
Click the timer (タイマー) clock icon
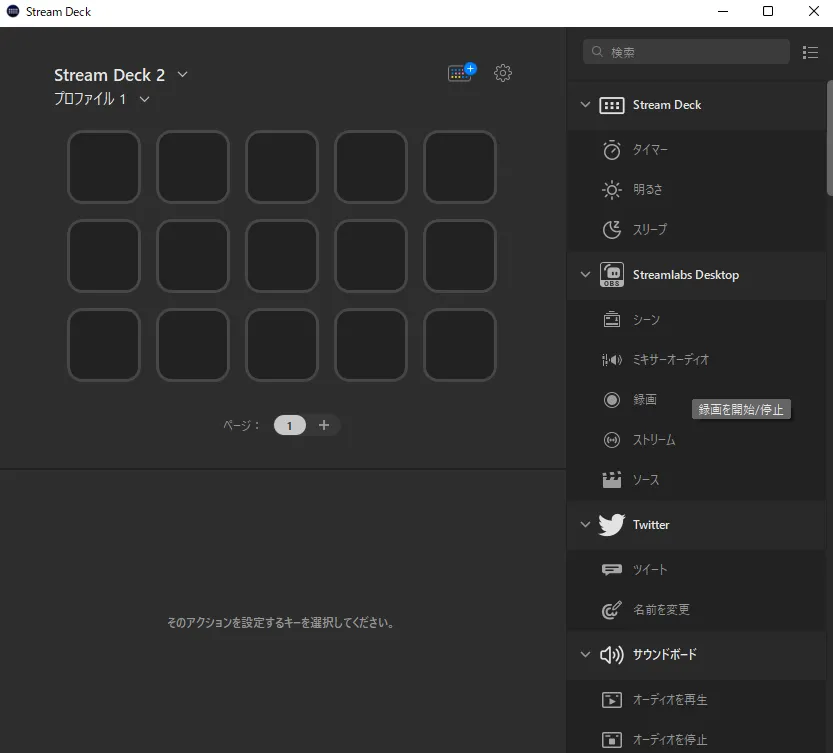pos(611,150)
